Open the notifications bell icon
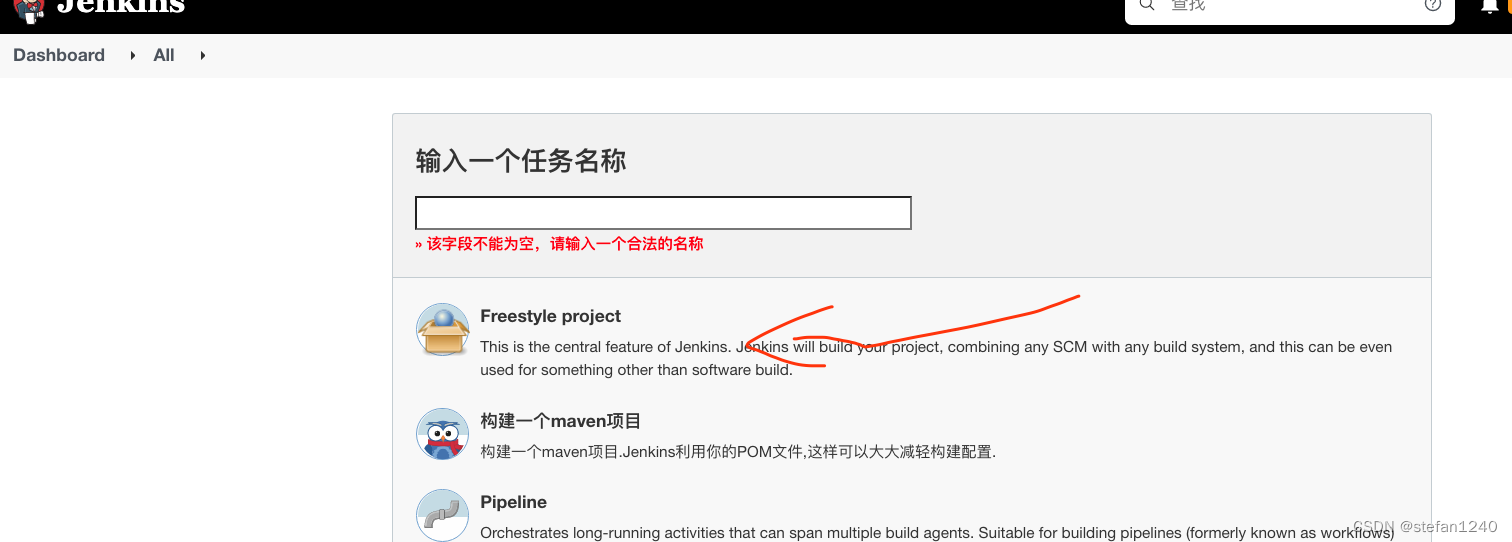 click(x=1490, y=6)
